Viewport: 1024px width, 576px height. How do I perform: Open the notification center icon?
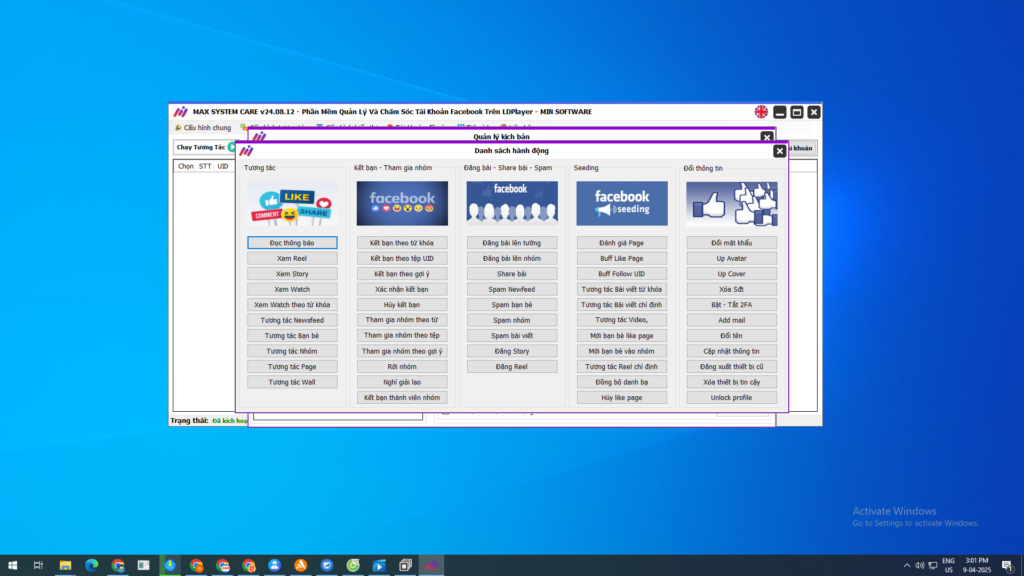1007,565
